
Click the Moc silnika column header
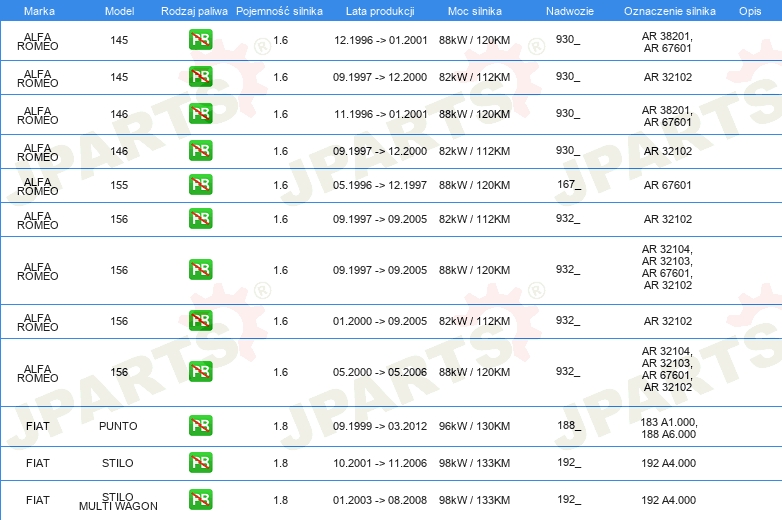[475, 11]
